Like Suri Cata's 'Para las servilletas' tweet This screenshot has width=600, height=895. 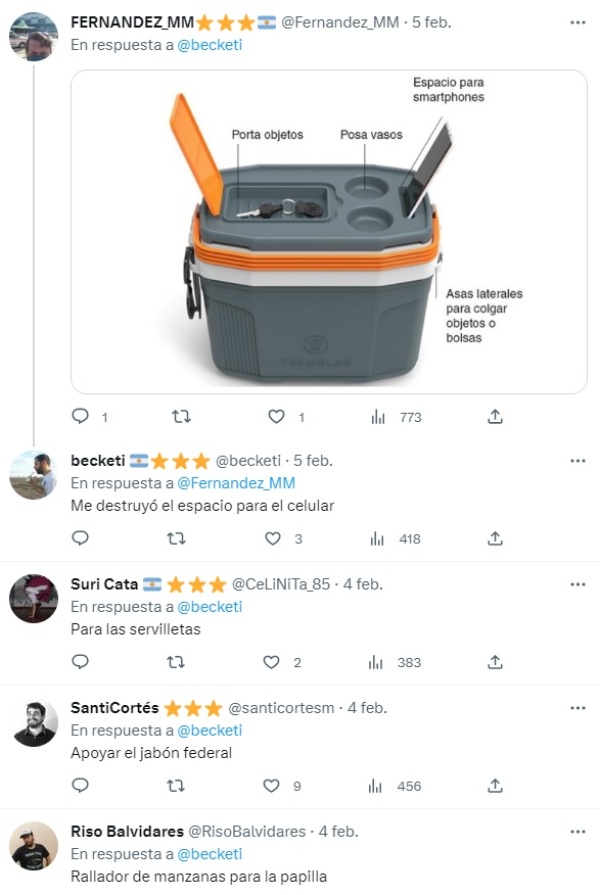tap(271, 662)
